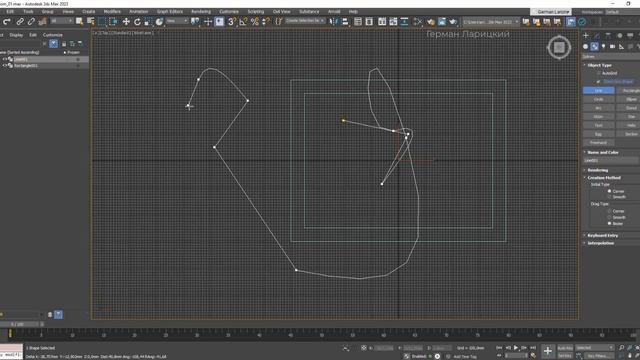Toggle Window/Crossing selection icon
This screenshot has height=360, width=640.
tap(113, 22)
